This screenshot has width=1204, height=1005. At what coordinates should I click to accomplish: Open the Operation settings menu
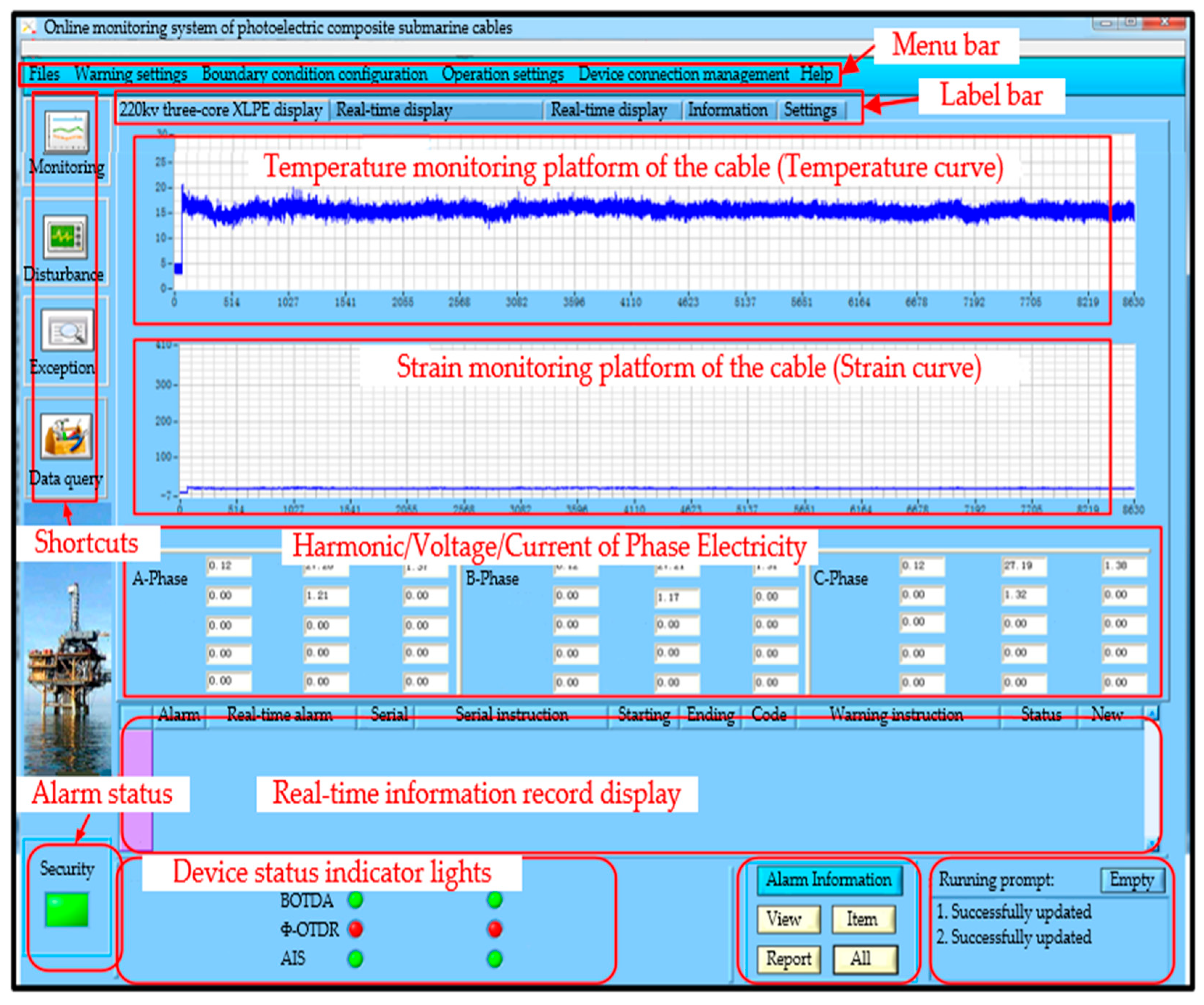tap(503, 74)
